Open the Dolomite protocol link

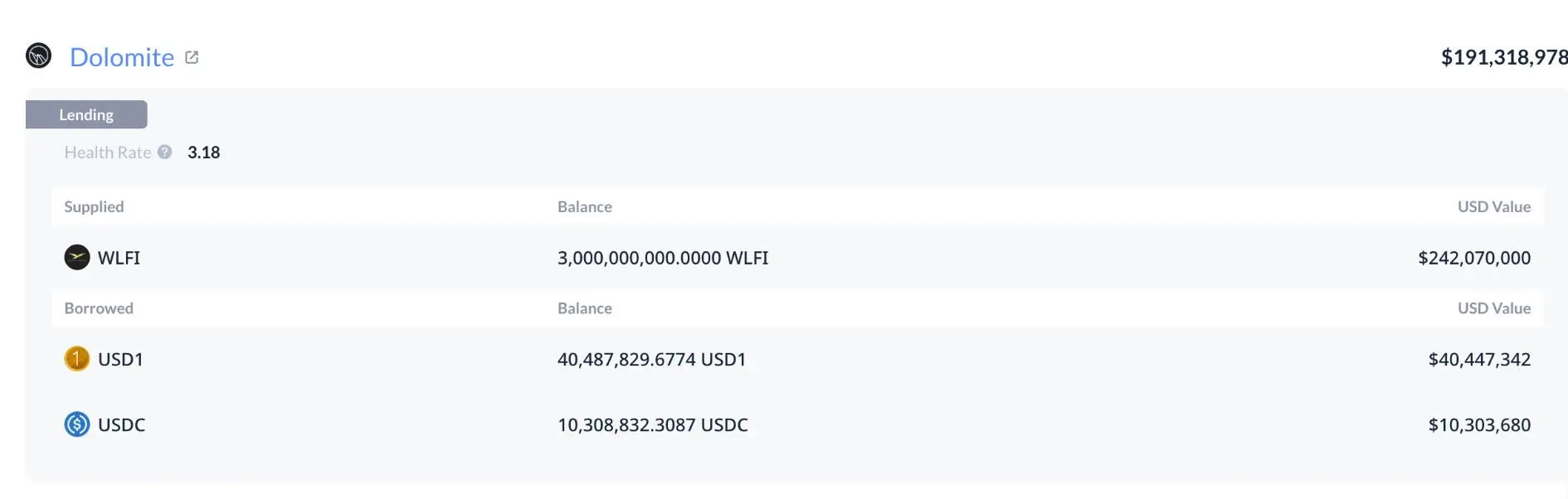[x=122, y=57]
